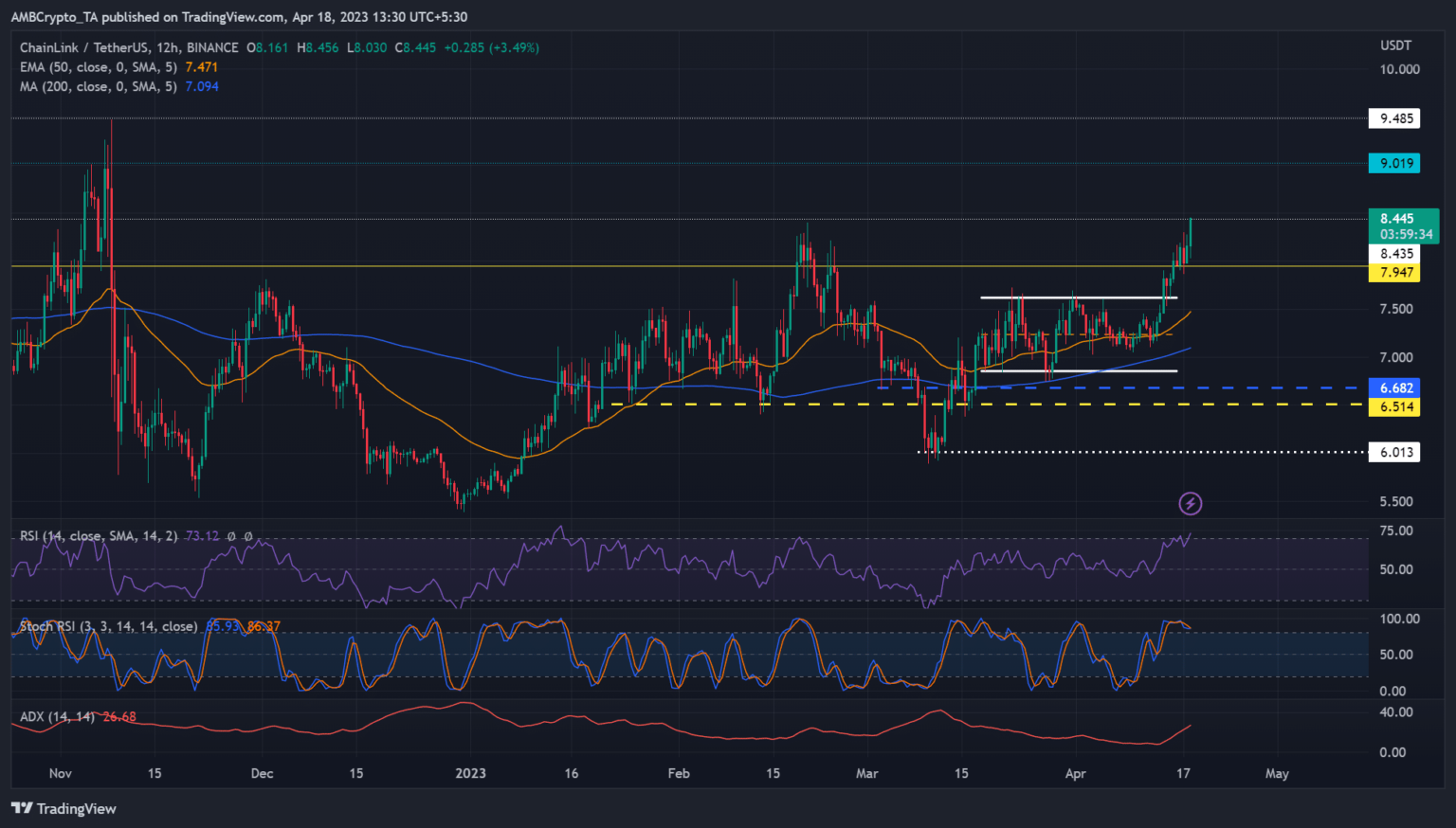Screen dimensions: 1456x828
Task: Open the EMA 50 indicator legend
Action: click(x=99, y=67)
